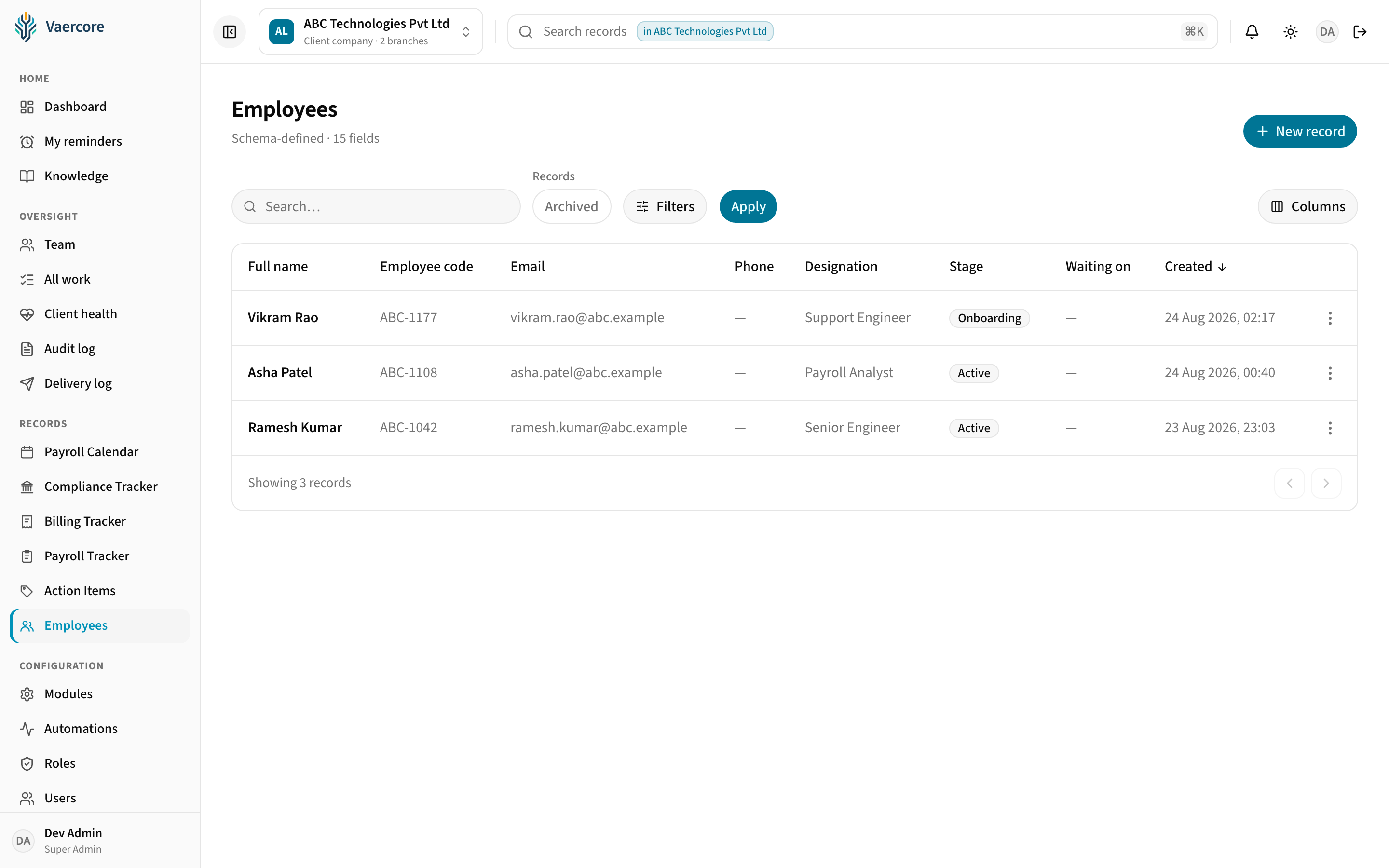
Task: Open the Knowledge section
Action: (100, 176)
